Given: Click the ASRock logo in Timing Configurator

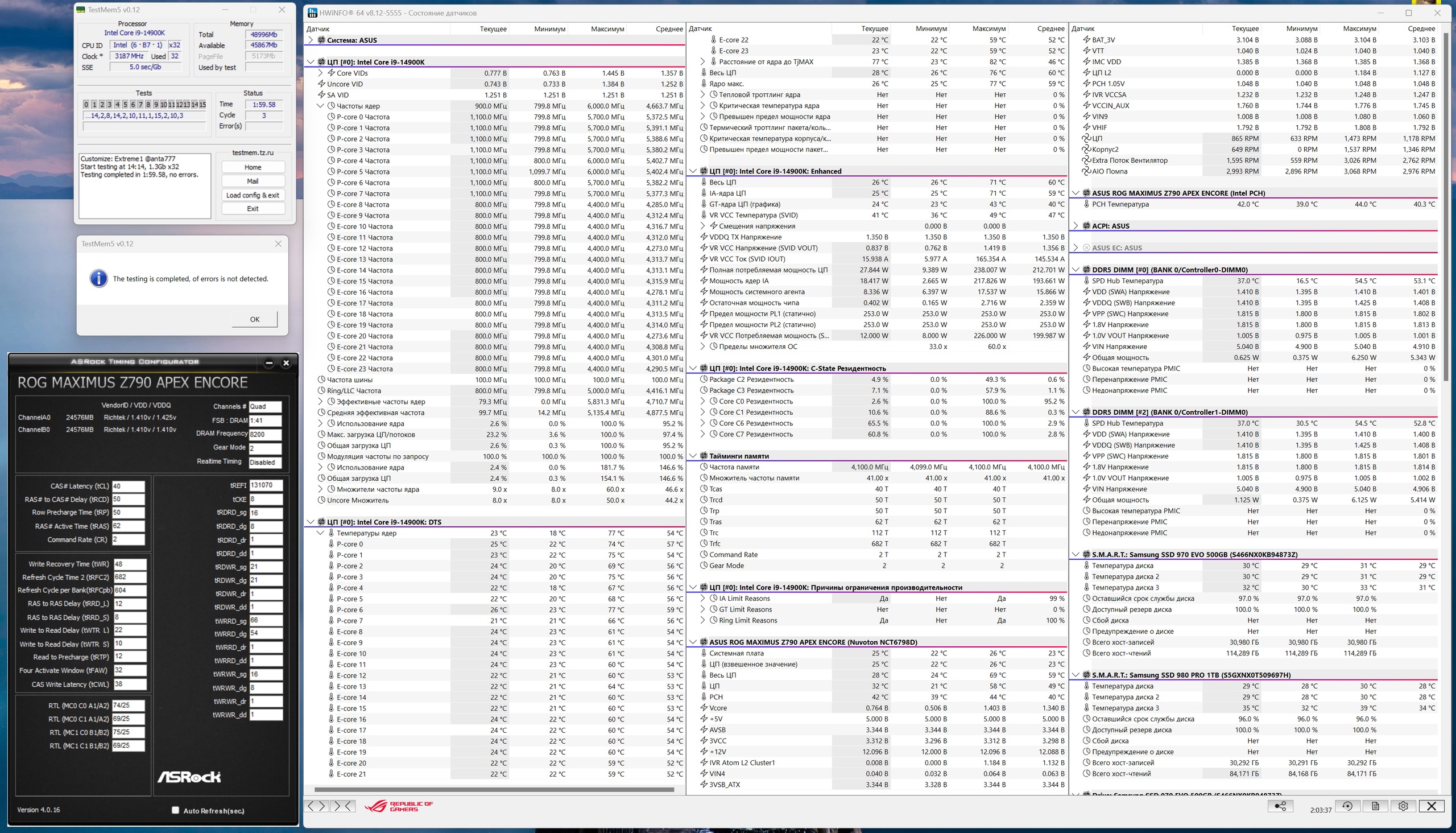Looking at the screenshot, I should [189, 776].
